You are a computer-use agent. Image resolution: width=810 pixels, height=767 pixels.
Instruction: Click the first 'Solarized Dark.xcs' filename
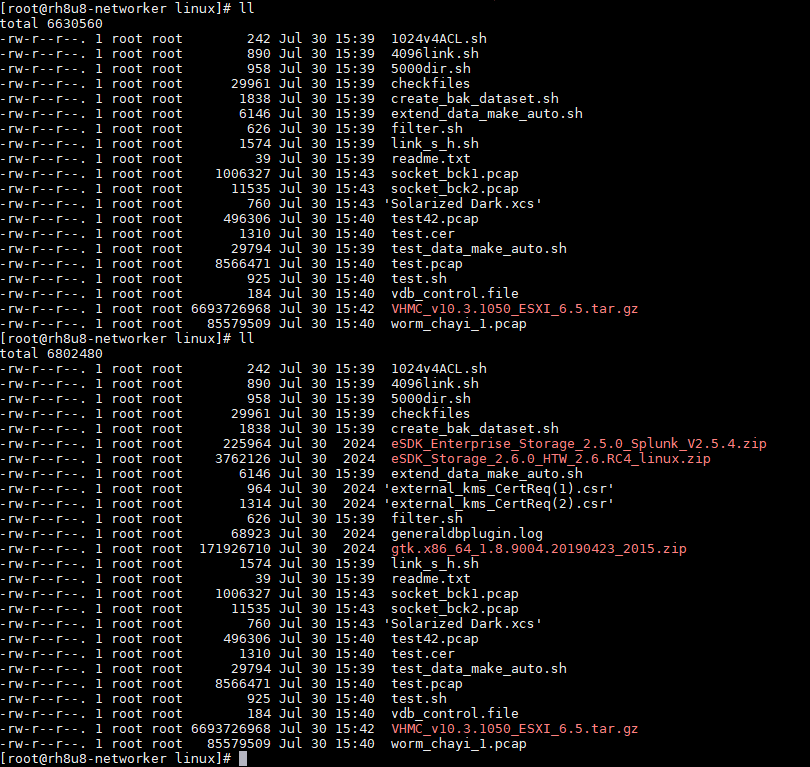coord(463,204)
